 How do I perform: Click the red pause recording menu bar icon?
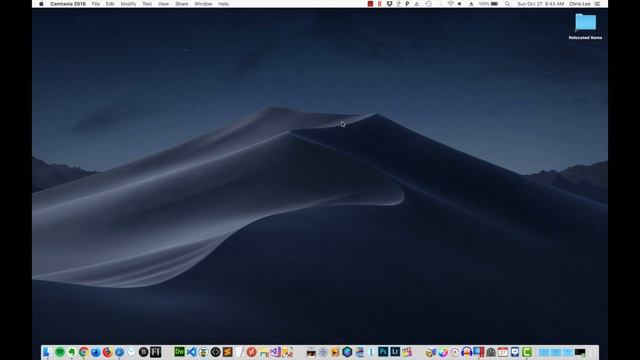click(380, 4)
